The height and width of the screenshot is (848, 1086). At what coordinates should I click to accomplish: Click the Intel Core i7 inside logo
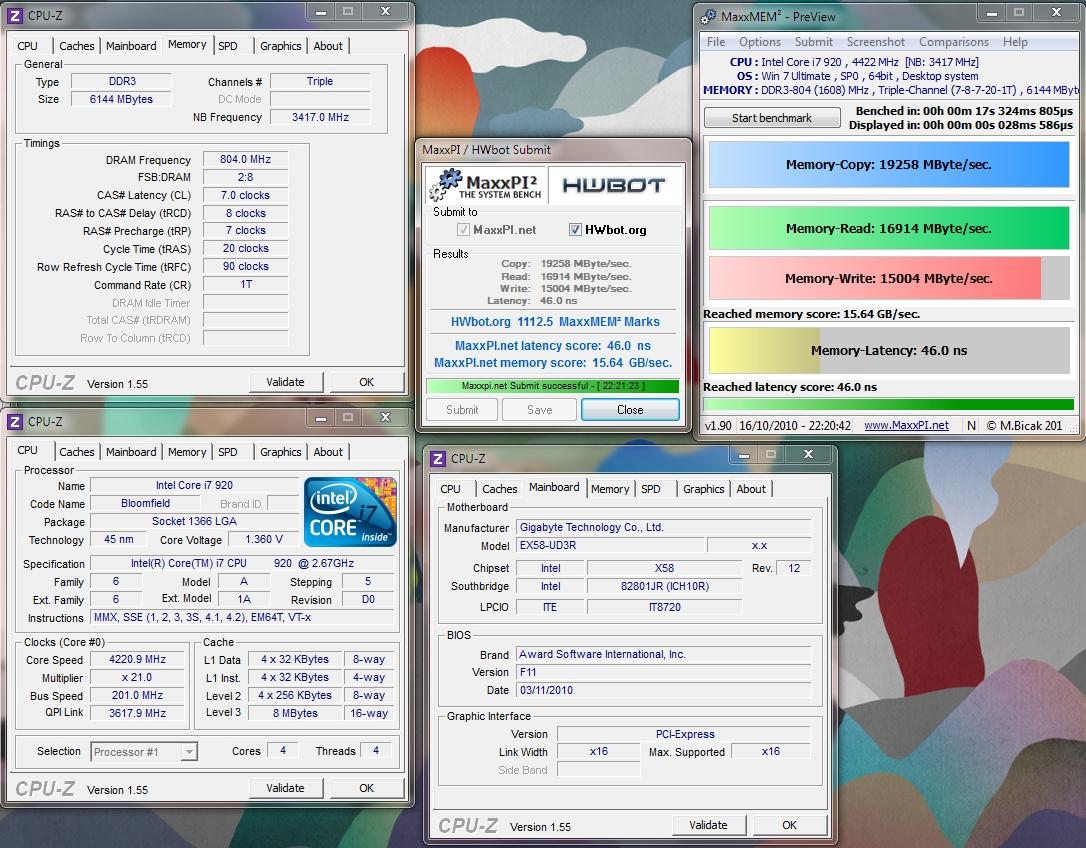point(350,512)
